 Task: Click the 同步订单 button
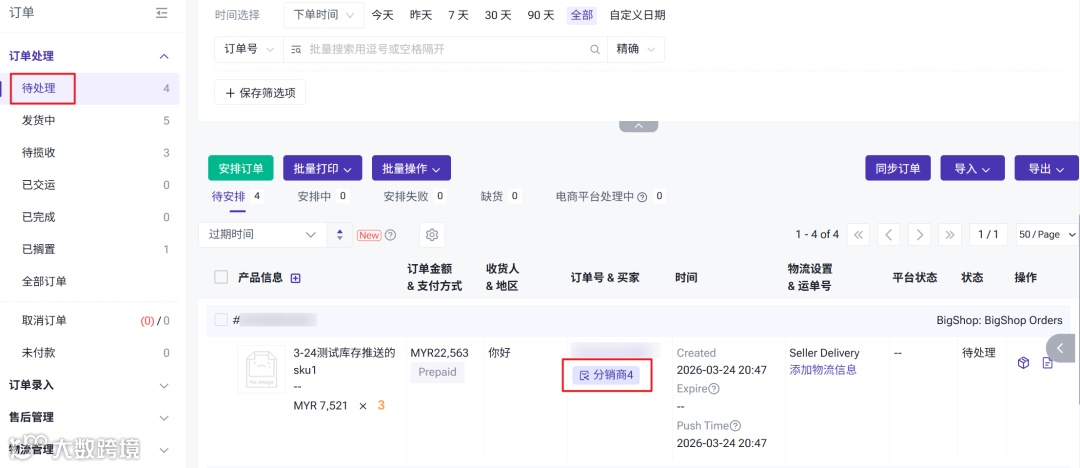tap(898, 168)
